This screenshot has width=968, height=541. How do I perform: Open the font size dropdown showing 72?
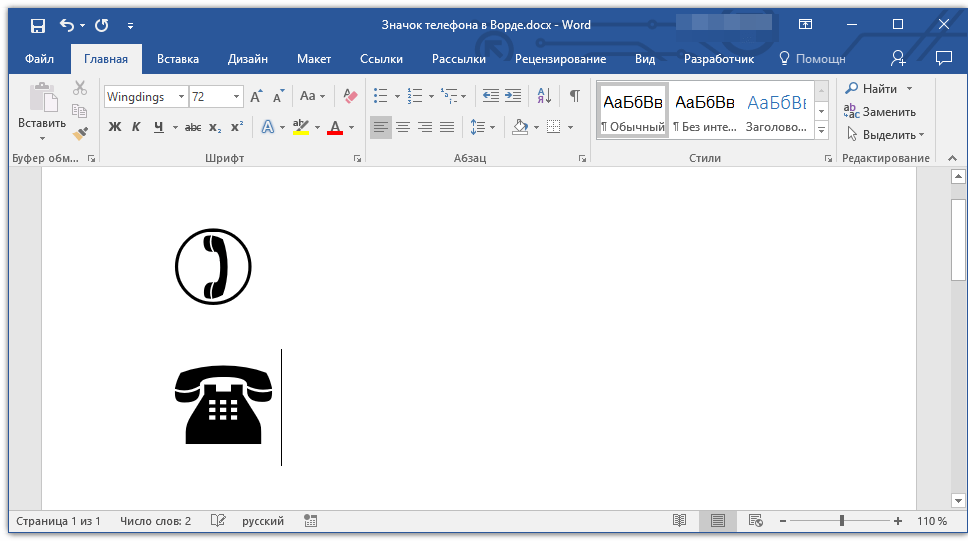[x=237, y=97]
